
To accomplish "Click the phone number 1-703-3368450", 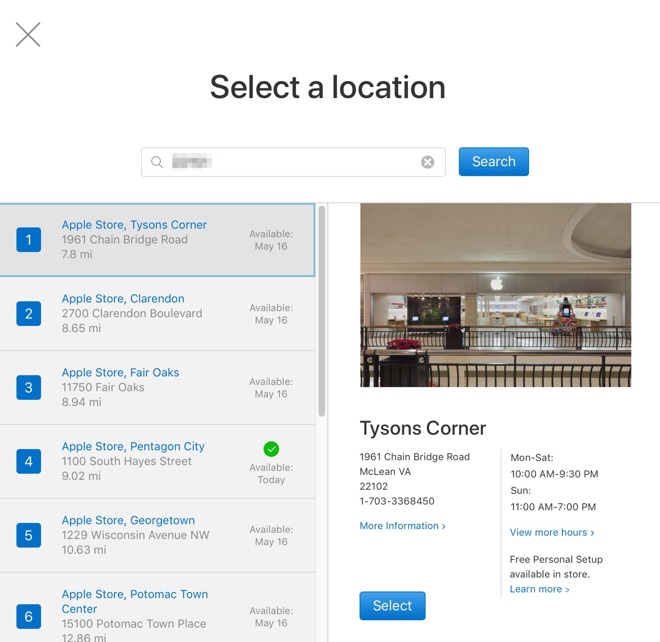I will click(x=397, y=501).
